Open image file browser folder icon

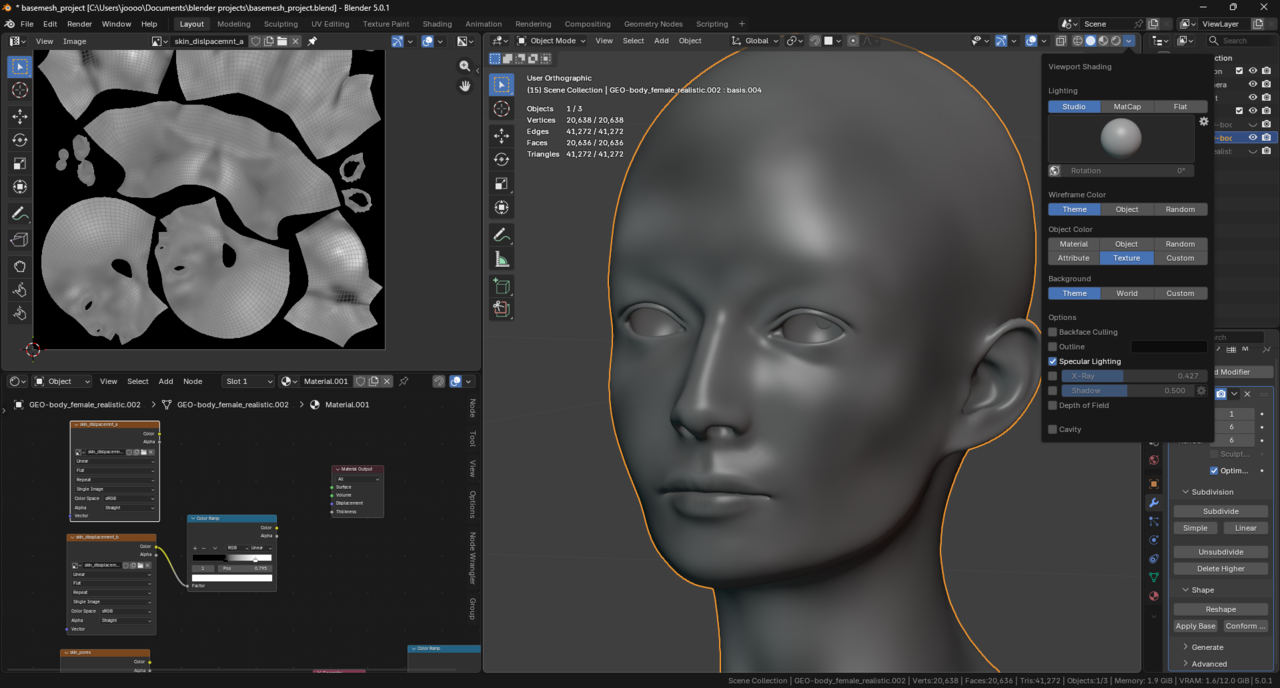[x=283, y=41]
